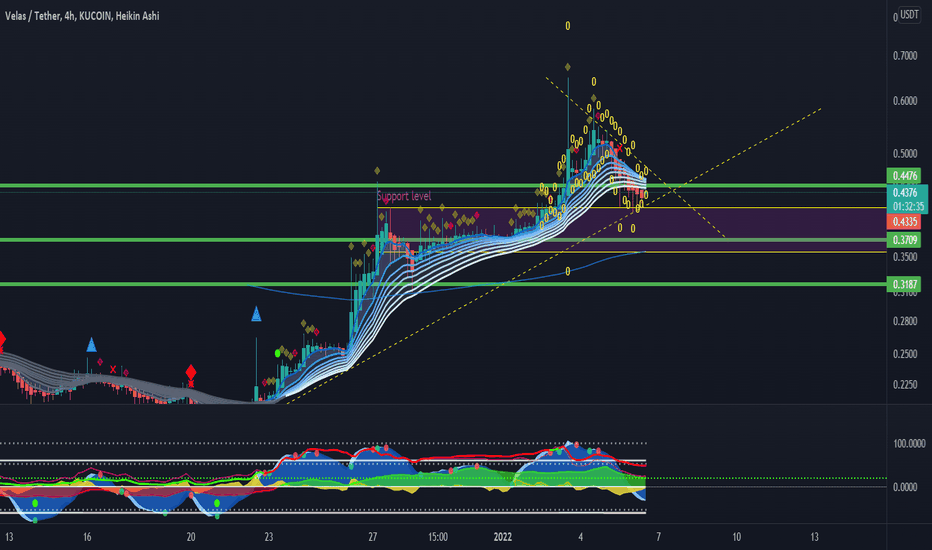The width and height of the screenshot is (932, 550).
Task: Click the current price label 0.4376
Action: [906, 192]
